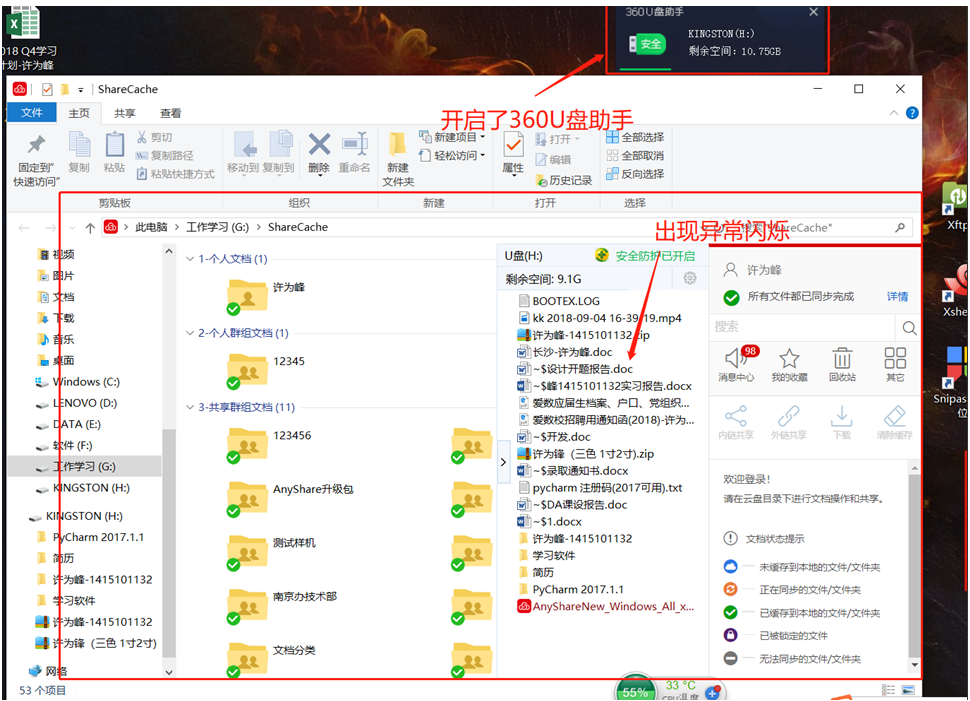The image size is (970, 701).
Task: Click the Cut (剪切) scissors item
Action: click(x=154, y=137)
